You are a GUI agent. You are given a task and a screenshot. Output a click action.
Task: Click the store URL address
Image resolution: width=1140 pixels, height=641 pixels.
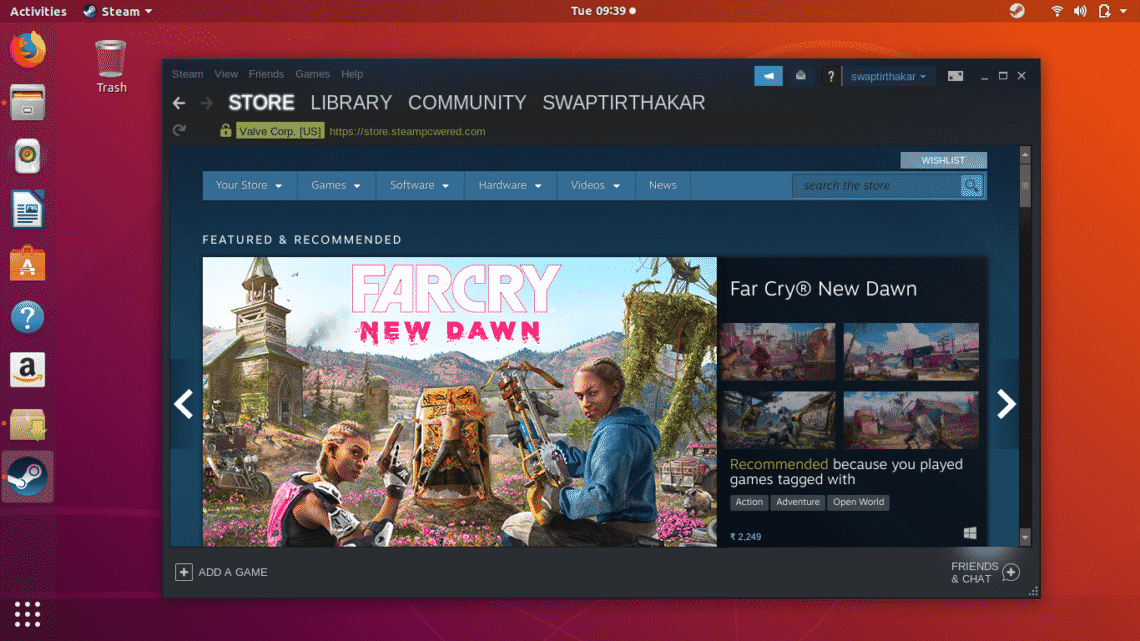(407, 132)
